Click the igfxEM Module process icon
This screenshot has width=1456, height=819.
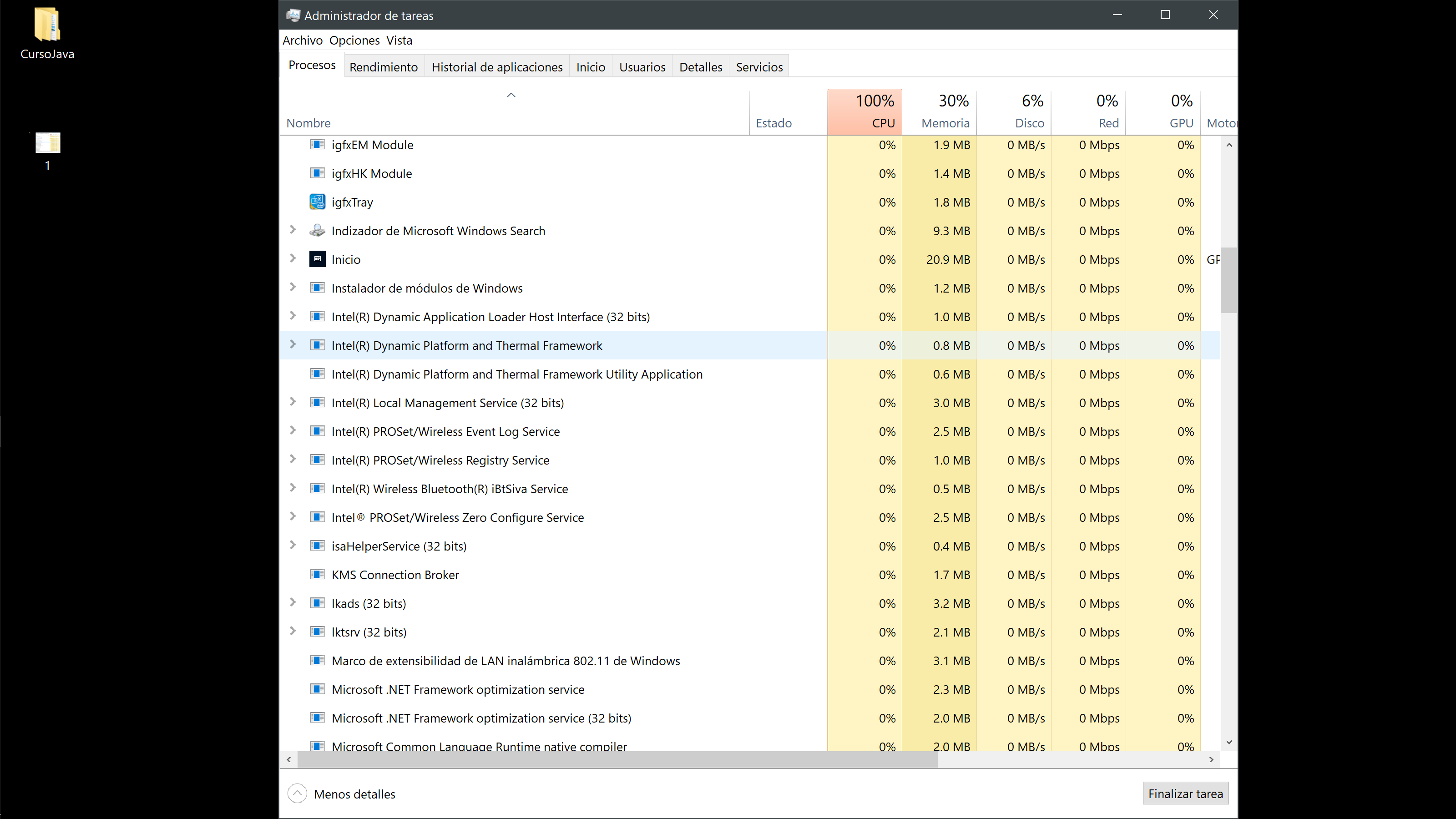(317, 145)
